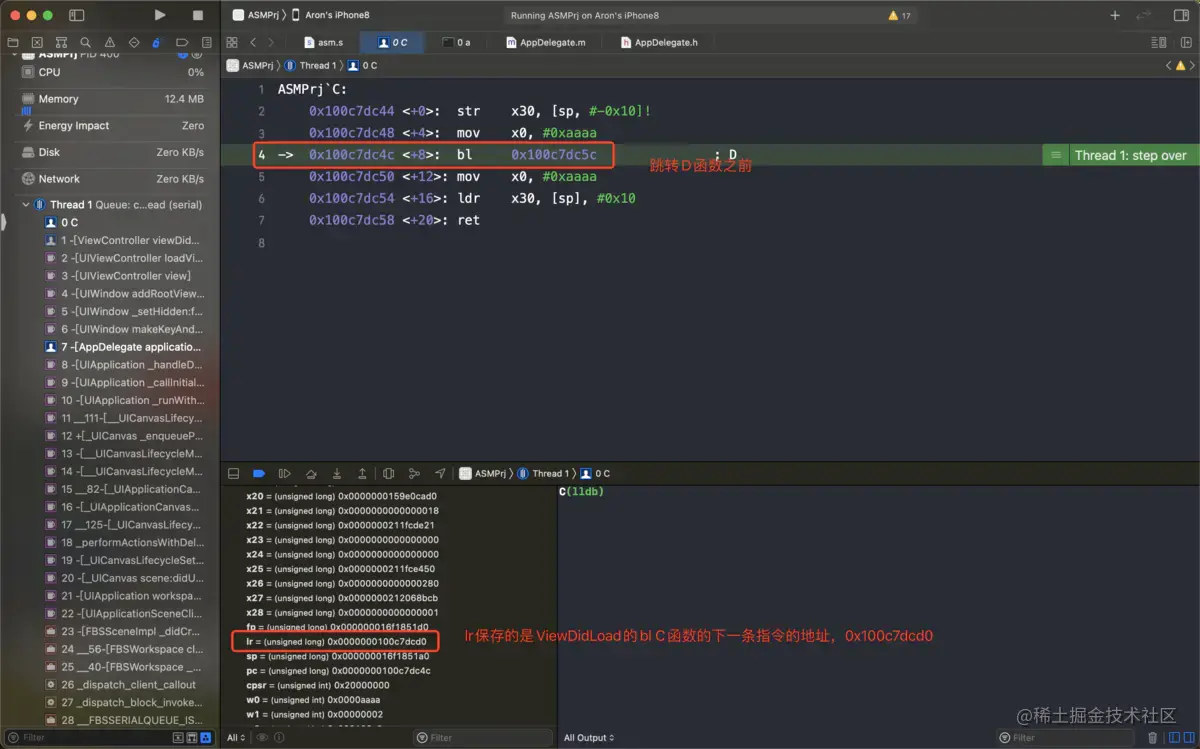Open the Issue navigator warning icon

109,43
